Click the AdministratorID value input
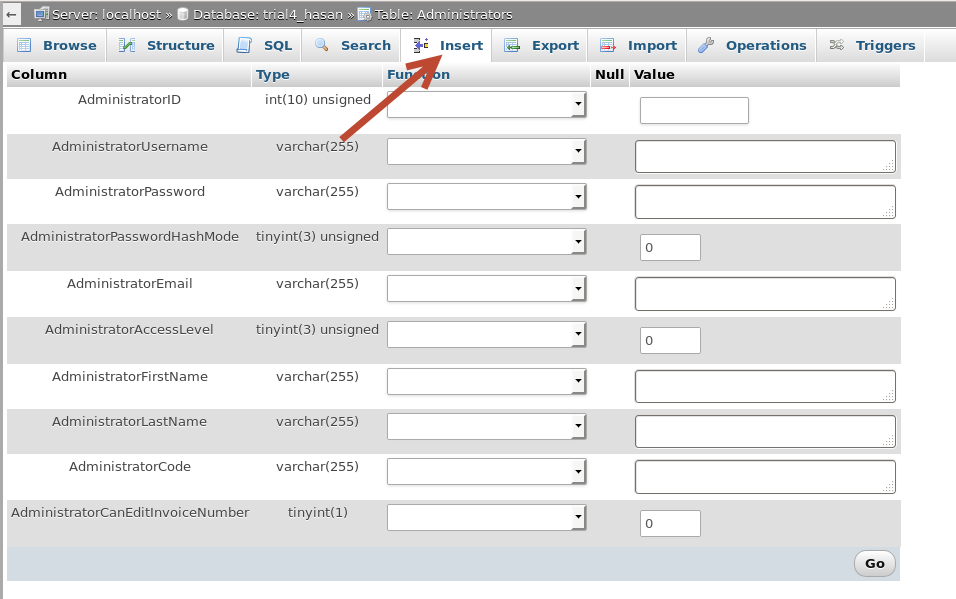This screenshot has width=956, height=599. pos(694,110)
